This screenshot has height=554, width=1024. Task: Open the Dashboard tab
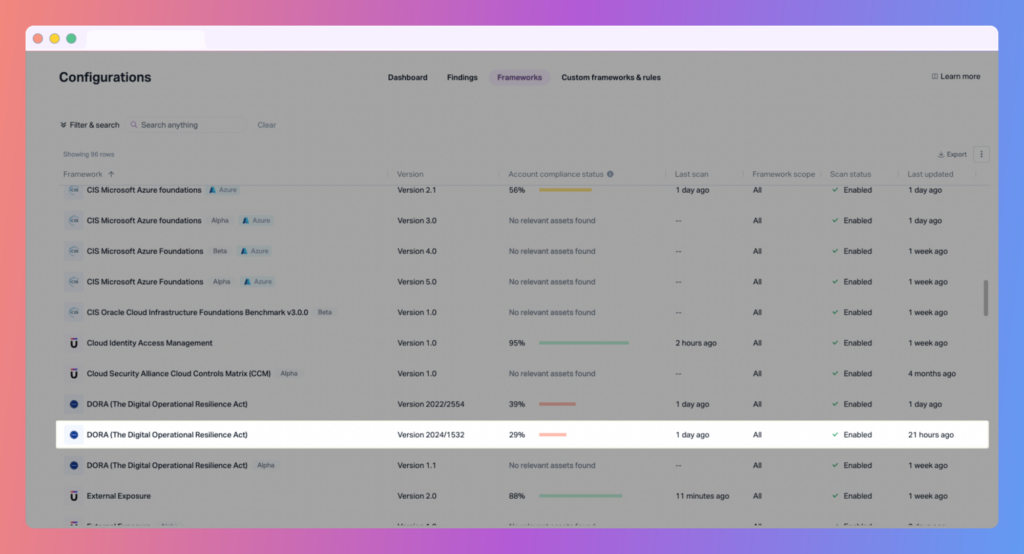pyautogui.click(x=408, y=77)
